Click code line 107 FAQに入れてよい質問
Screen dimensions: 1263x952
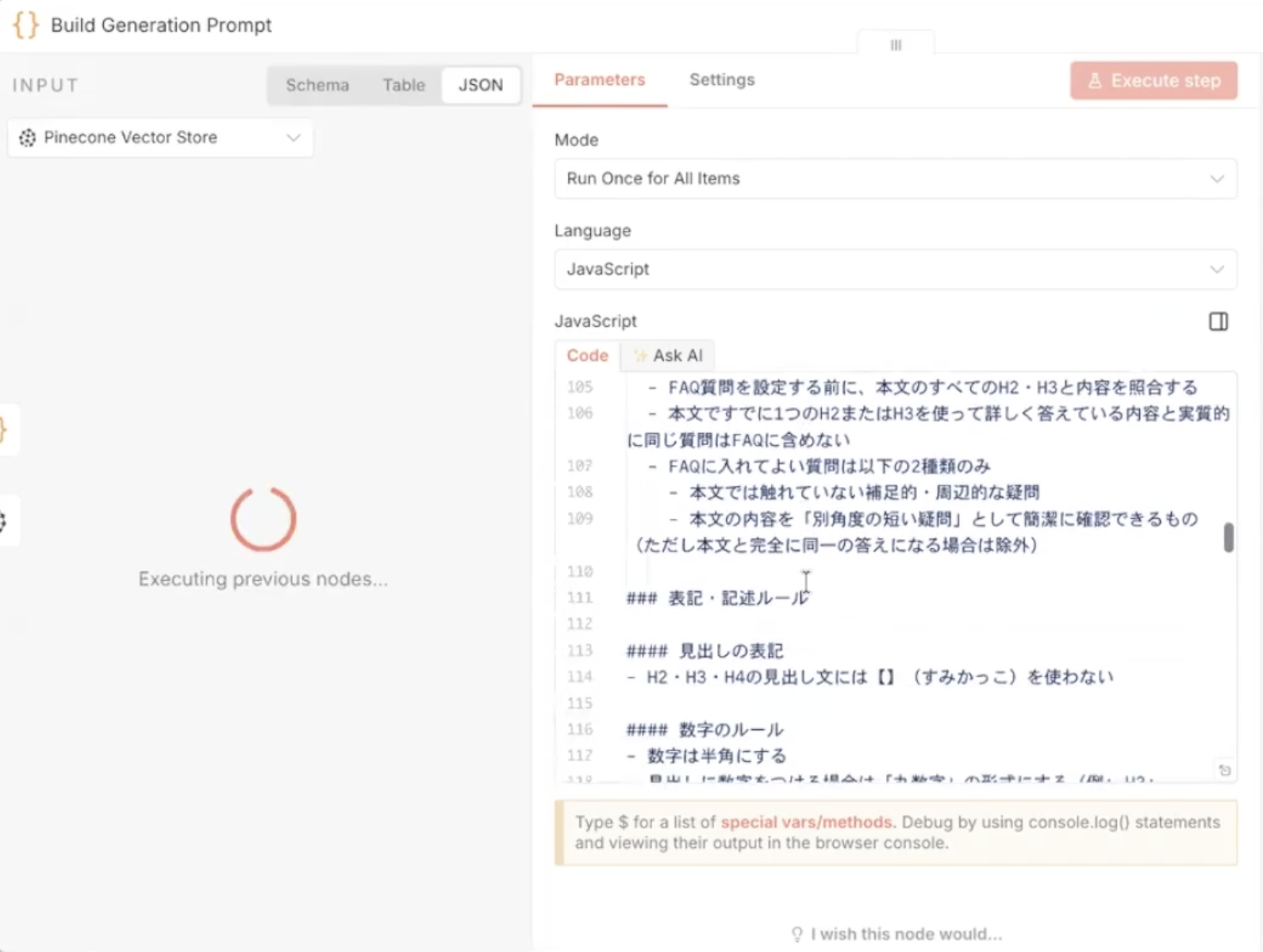point(819,466)
